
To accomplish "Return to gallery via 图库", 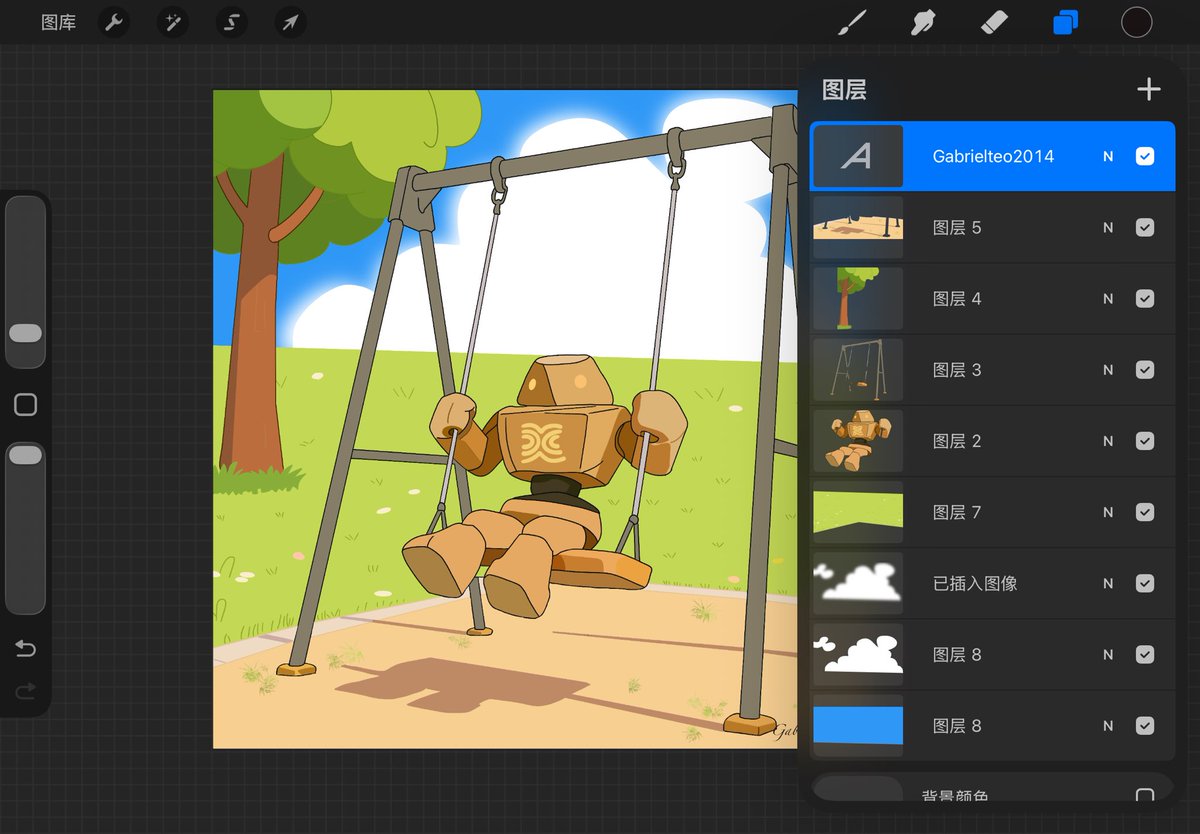I will [59, 22].
